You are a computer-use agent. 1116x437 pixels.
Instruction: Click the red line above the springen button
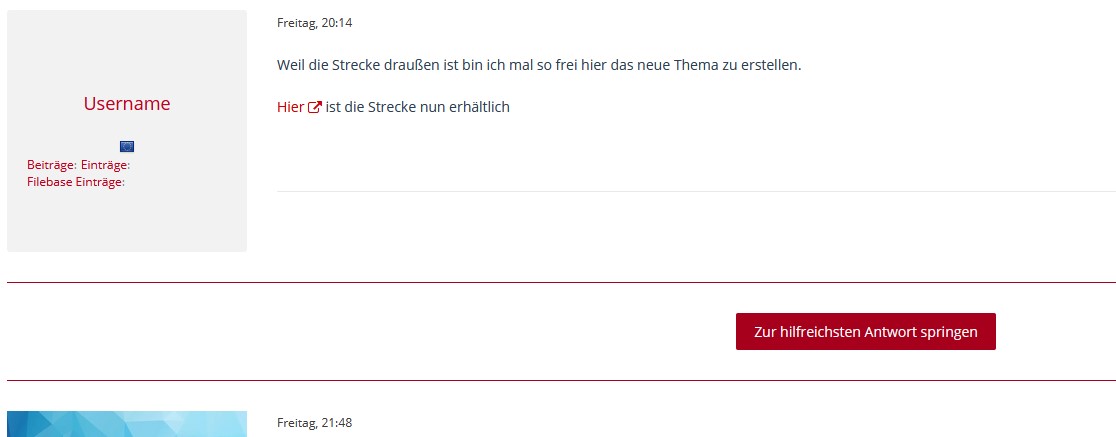click(560, 283)
